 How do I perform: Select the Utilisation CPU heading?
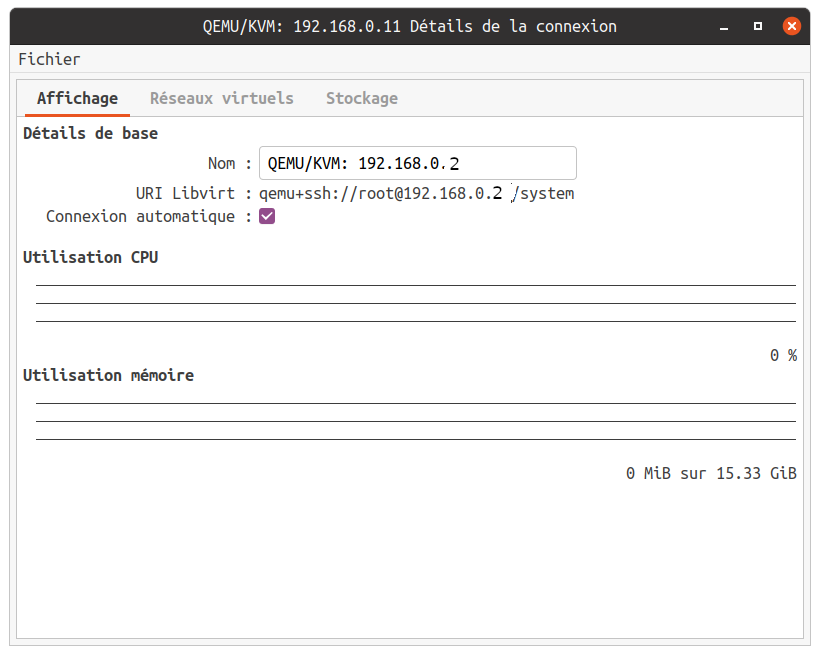90,257
